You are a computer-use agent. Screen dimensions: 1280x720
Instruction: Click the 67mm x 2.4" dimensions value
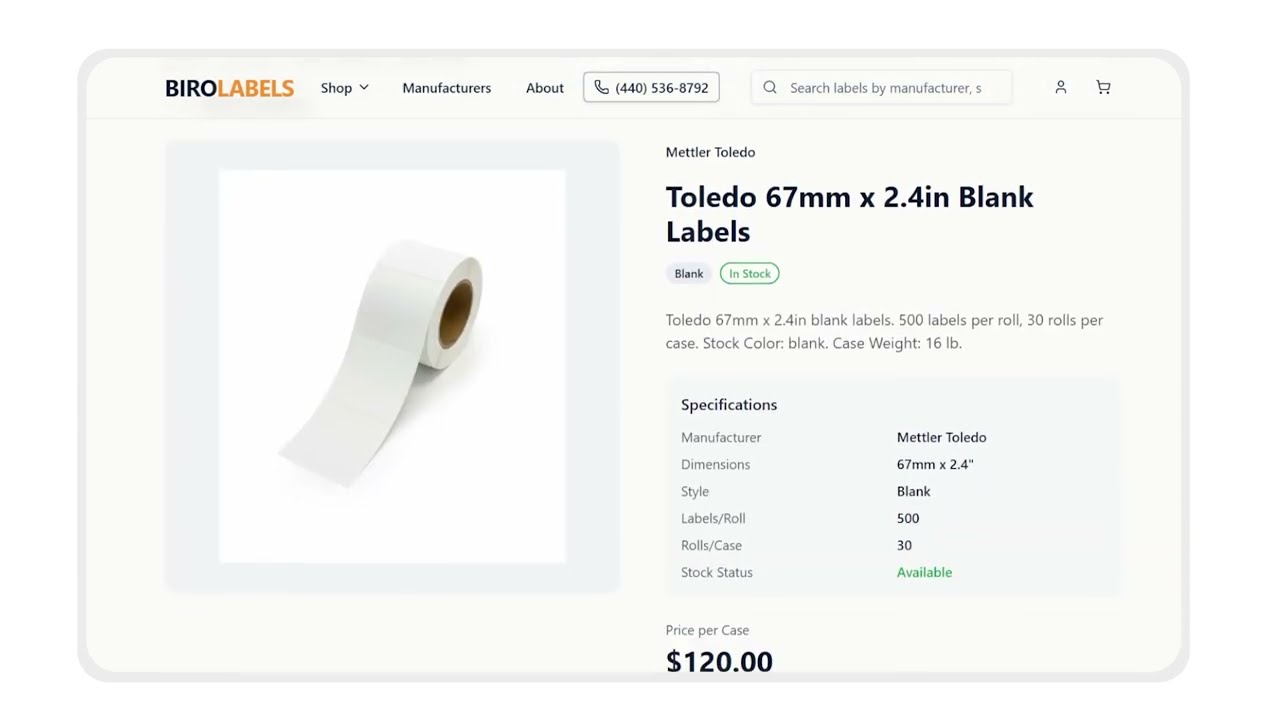pyautogui.click(x=935, y=464)
